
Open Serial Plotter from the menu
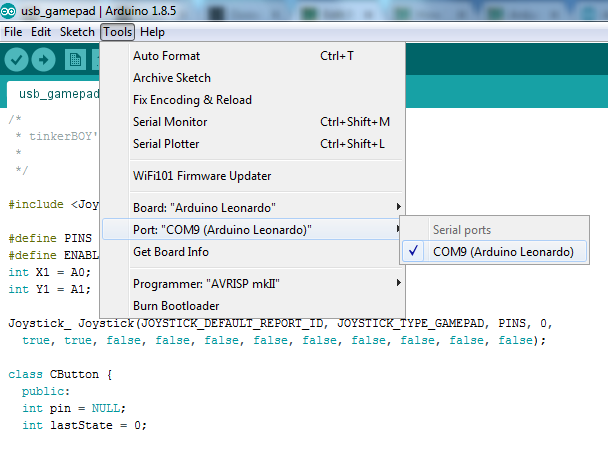click(x=252, y=144)
